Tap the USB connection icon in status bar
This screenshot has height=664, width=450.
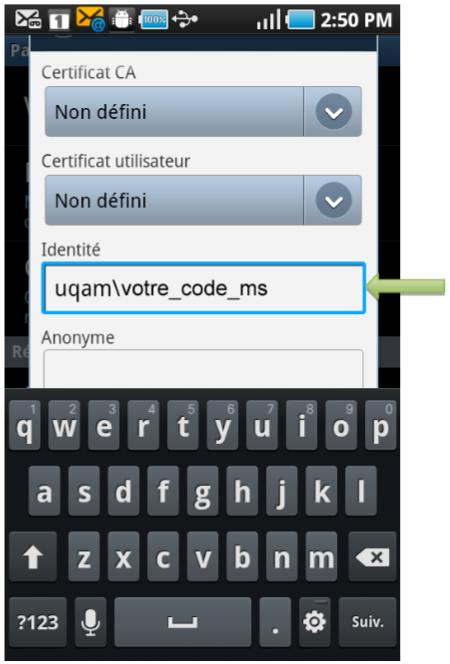(185, 19)
